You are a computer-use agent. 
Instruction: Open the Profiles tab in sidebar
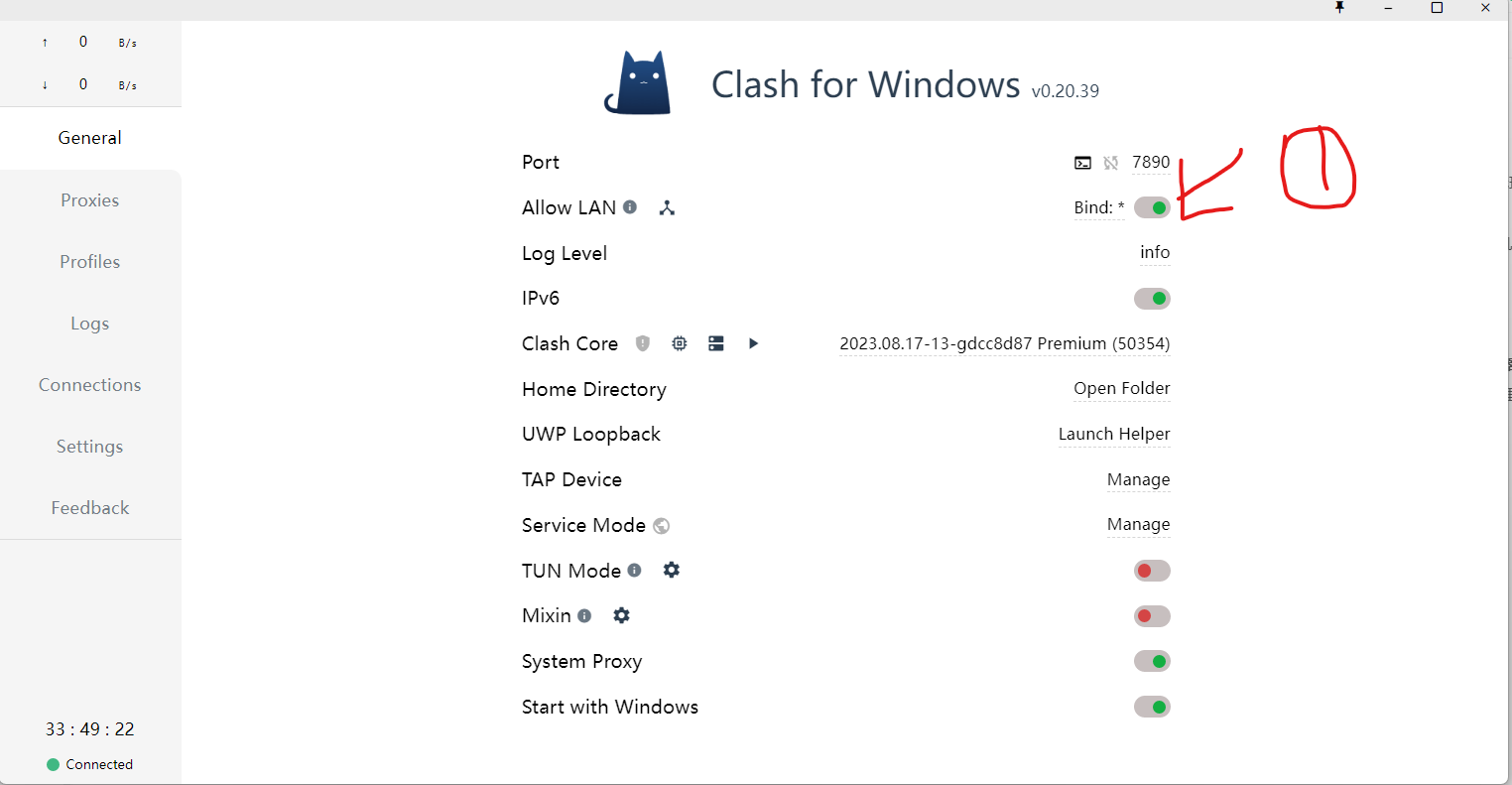click(89, 262)
